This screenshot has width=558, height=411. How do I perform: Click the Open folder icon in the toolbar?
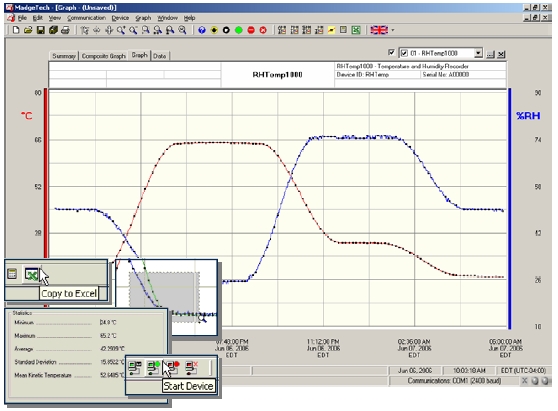[x=28, y=30]
